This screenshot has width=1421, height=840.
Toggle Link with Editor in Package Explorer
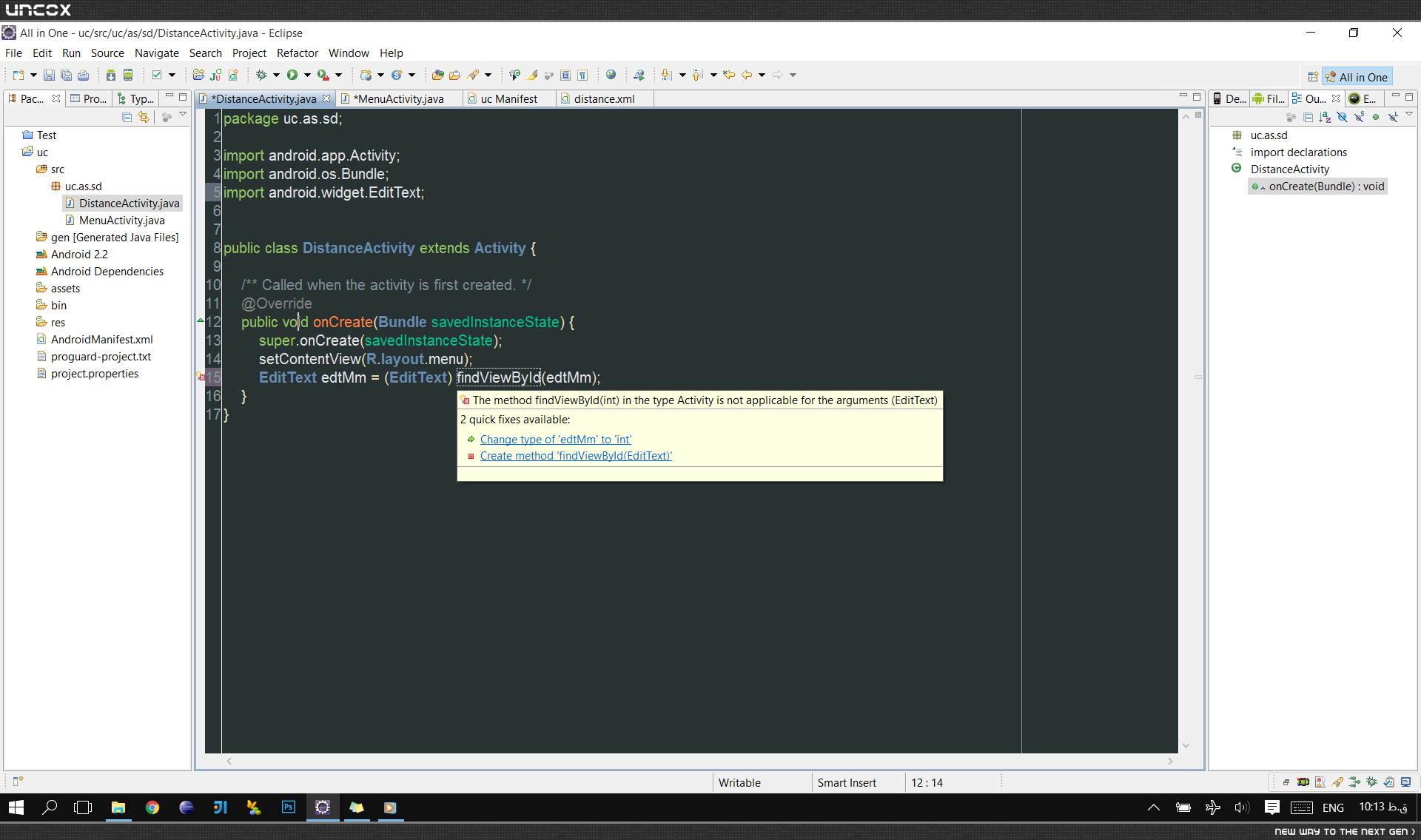click(x=144, y=117)
